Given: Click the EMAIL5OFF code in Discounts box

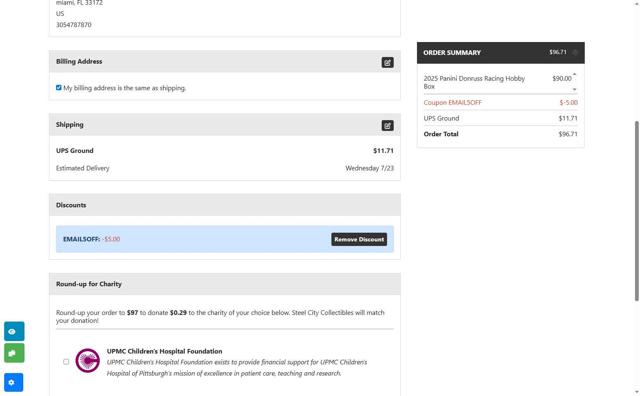Looking at the screenshot, I should (81, 239).
